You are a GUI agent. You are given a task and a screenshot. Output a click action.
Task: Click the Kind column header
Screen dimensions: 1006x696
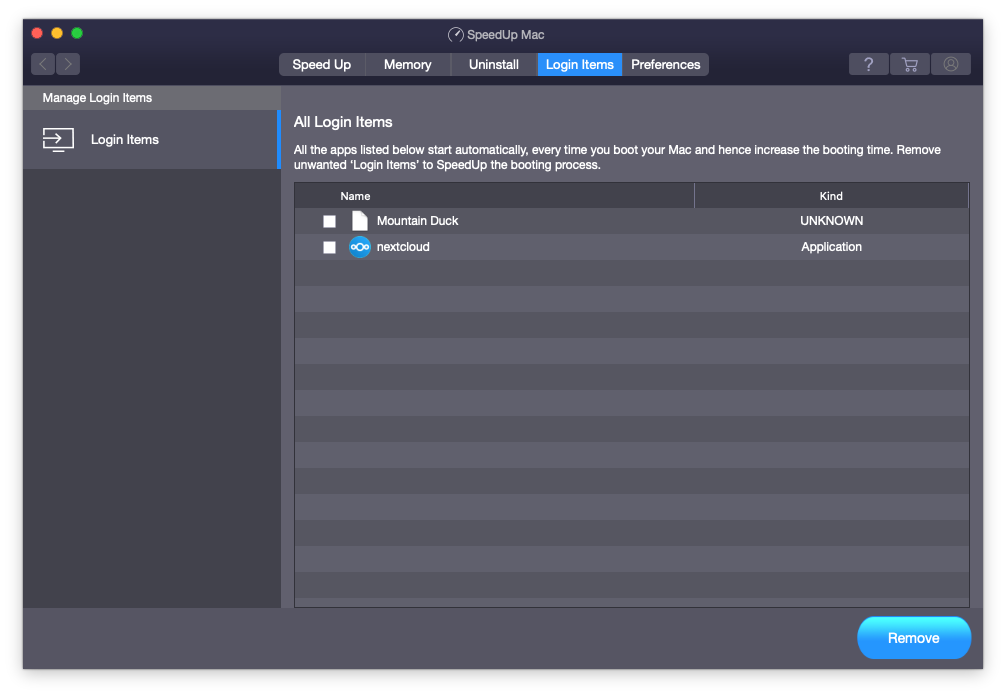[831, 195]
